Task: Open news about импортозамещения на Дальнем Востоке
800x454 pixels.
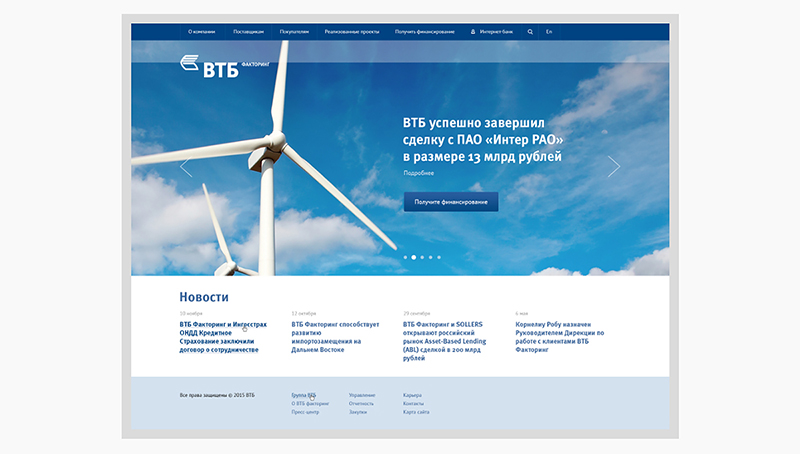Action: [x=335, y=337]
